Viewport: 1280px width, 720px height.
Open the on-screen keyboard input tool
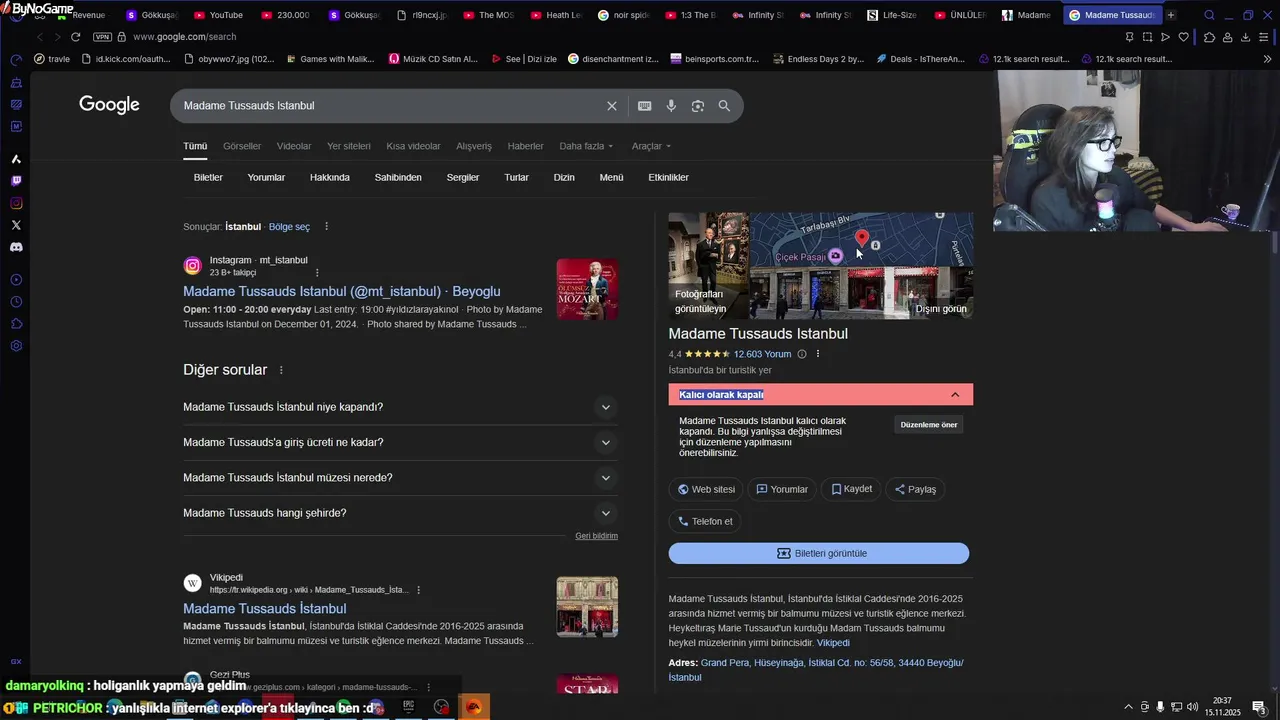(x=645, y=106)
